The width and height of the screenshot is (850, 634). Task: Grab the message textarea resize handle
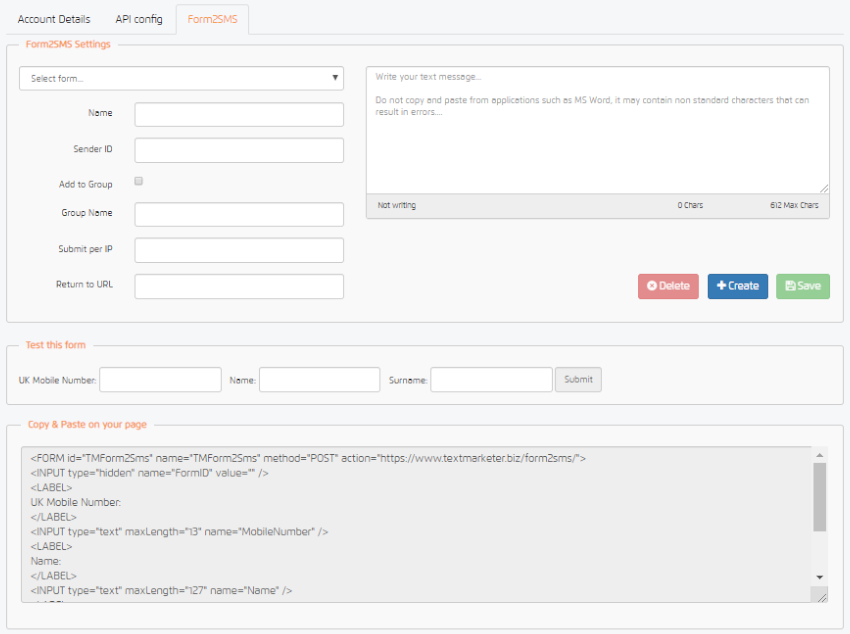point(824,188)
